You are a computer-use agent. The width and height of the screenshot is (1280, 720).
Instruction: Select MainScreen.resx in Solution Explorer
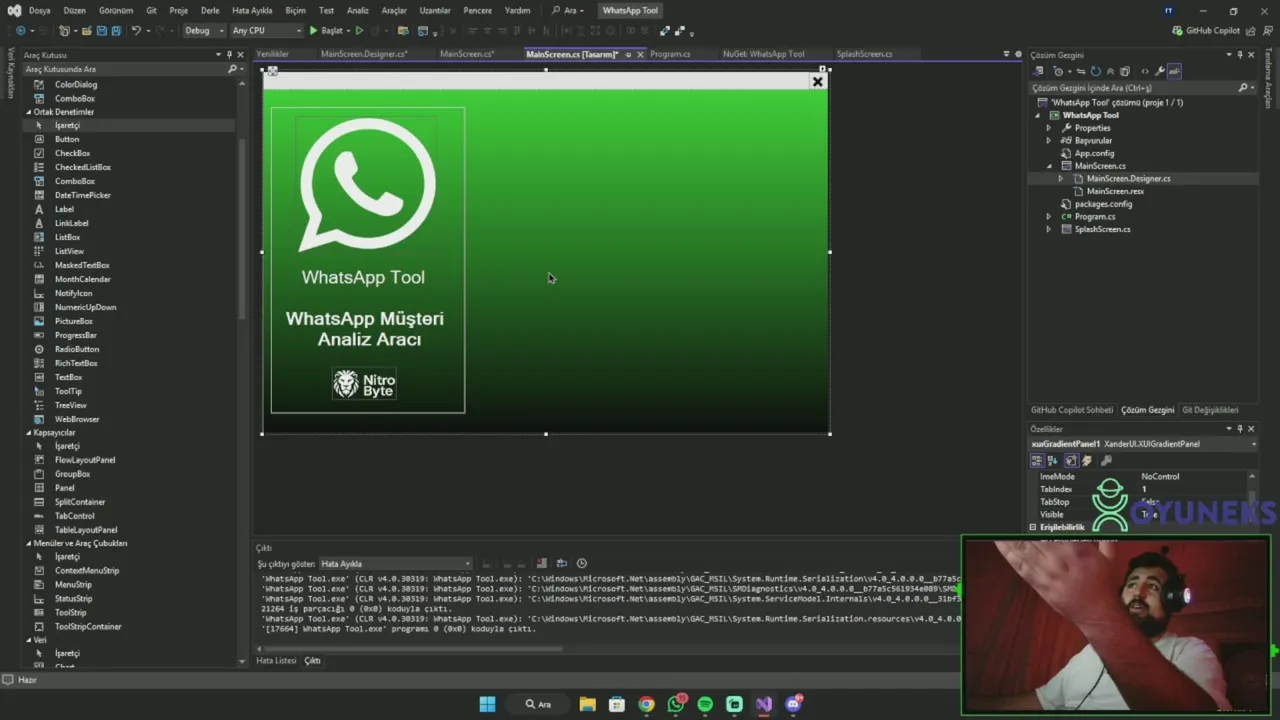[1115, 191]
